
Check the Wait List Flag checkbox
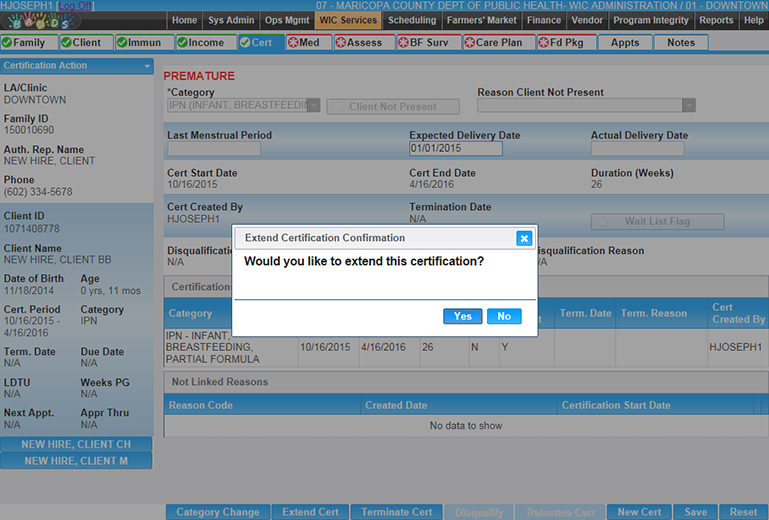click(x=602, y=222)
